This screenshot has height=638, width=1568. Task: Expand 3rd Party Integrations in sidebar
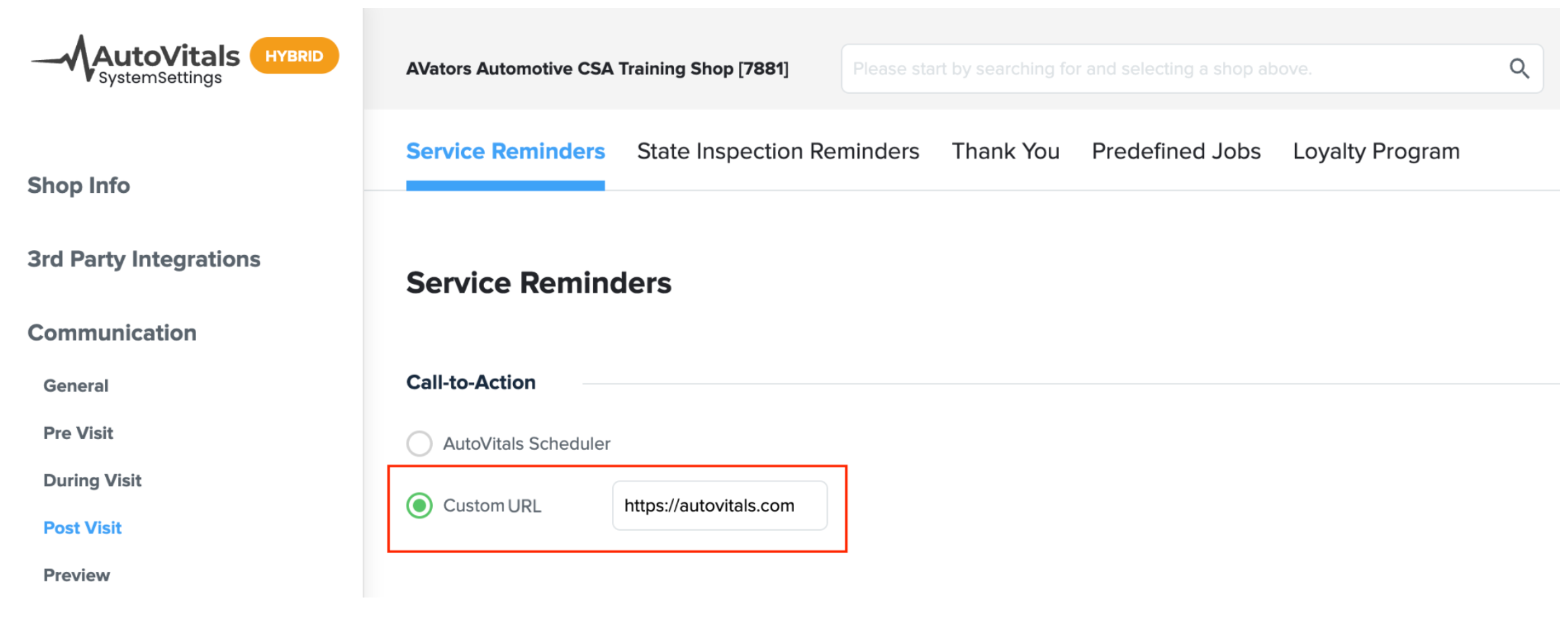coord(144,259)
